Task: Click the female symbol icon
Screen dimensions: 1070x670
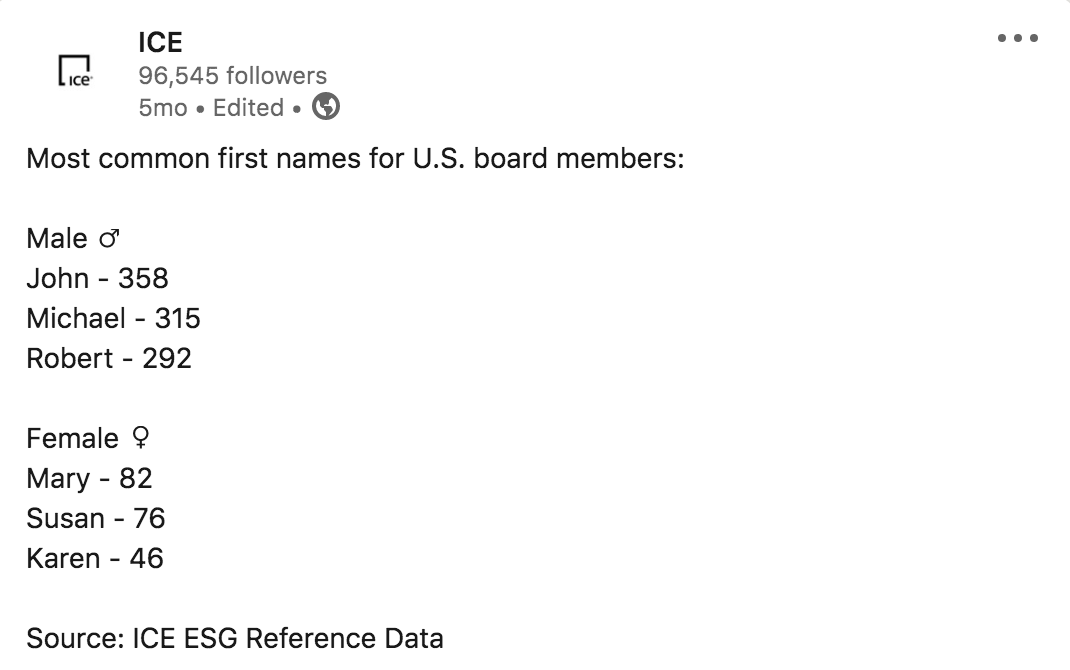Action: [x=141, y=438]
